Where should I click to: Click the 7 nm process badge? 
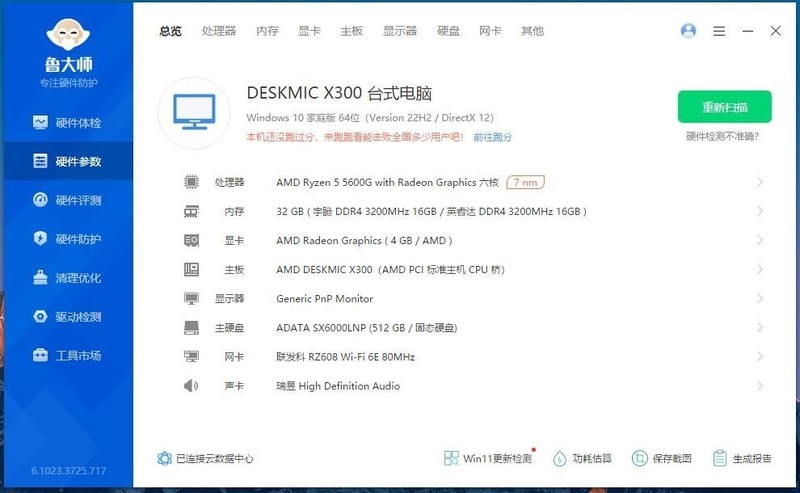pos(526,182)
